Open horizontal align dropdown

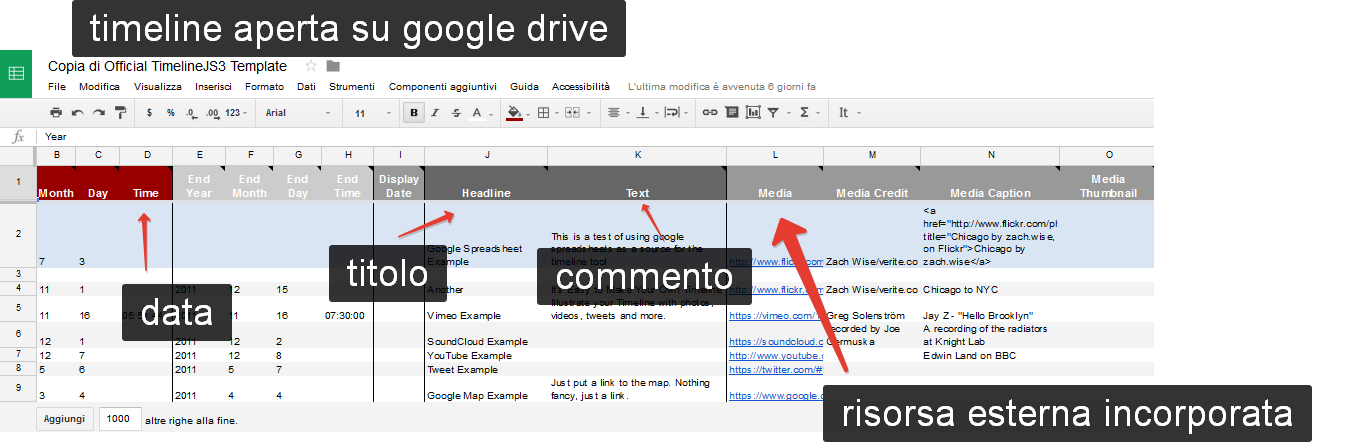[x=618, y=113]
